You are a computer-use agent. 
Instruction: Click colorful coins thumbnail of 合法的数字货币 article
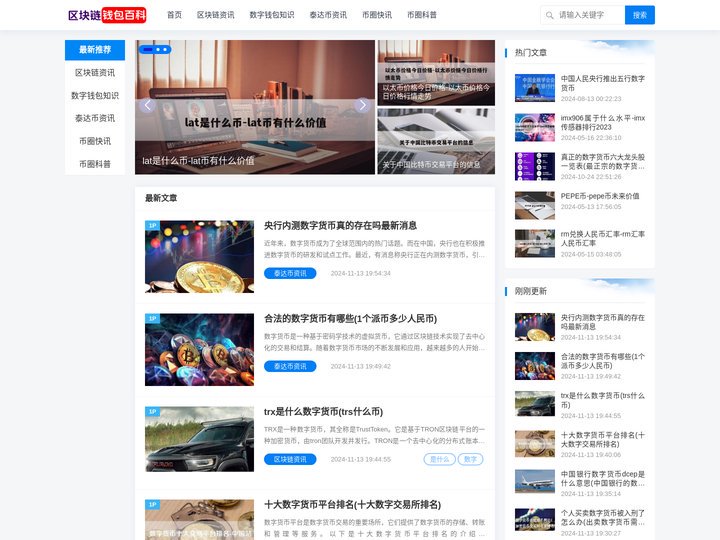[199, 350]
